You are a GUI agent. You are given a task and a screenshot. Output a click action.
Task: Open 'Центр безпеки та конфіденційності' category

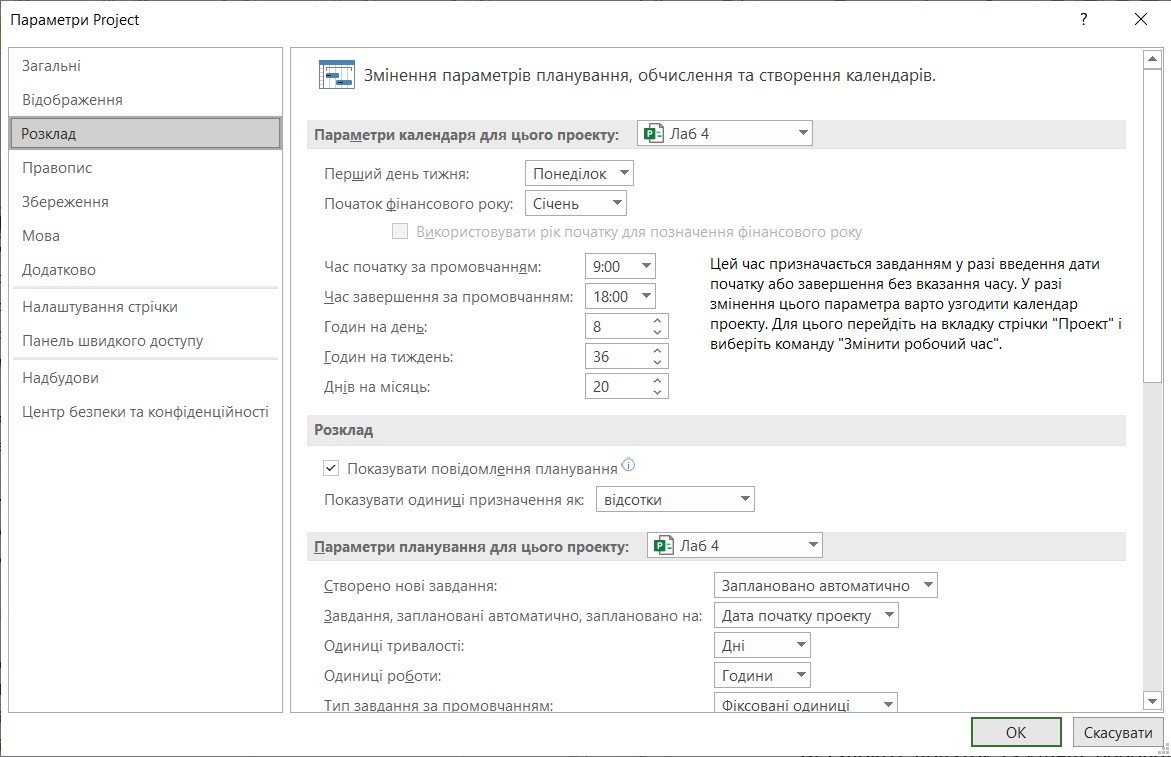click(146, 411)
